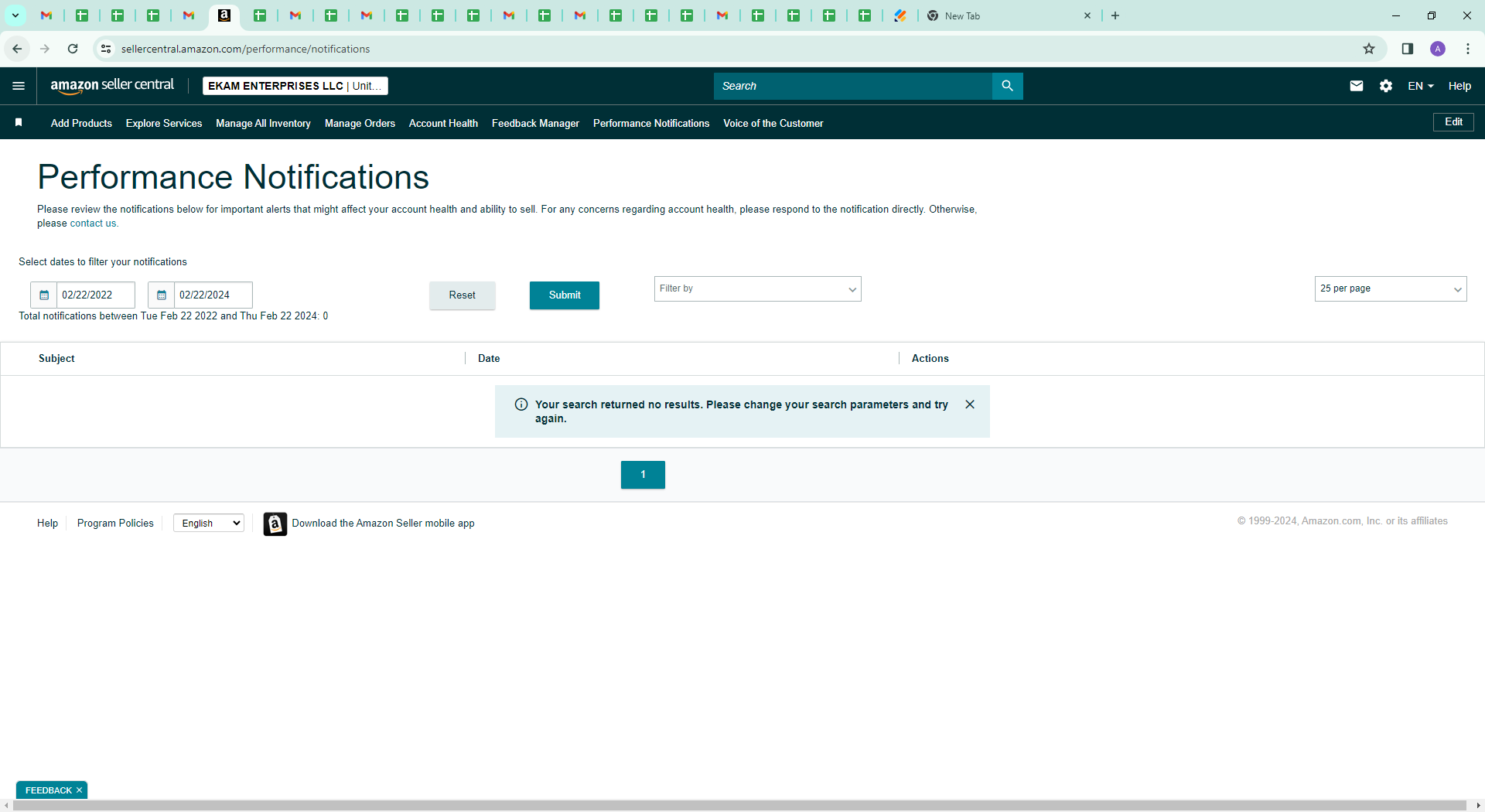Open the end date calendar icon

pyautogui.click(x=162, y=295)
